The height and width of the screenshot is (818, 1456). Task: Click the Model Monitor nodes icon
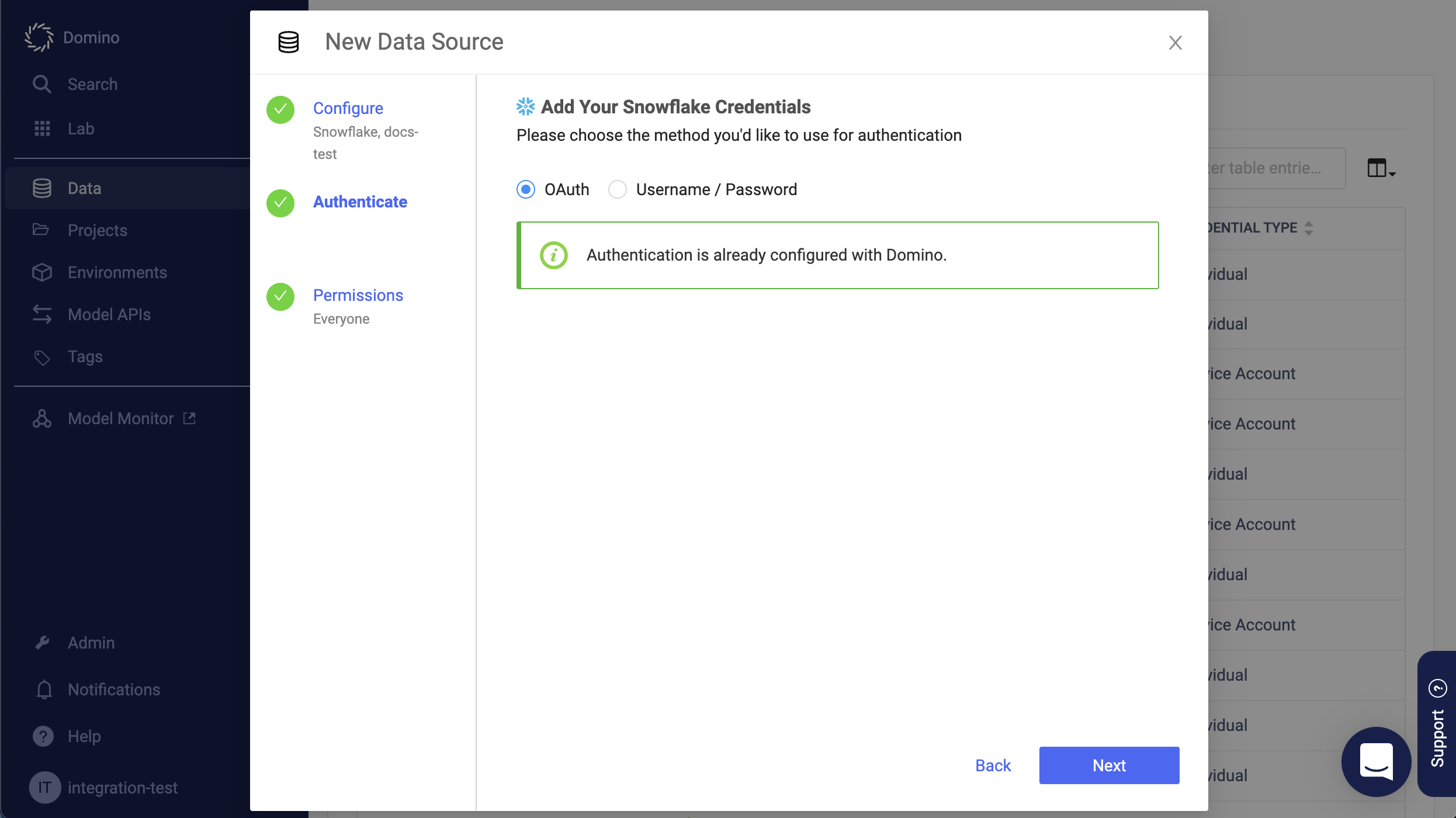coord(42,418)
